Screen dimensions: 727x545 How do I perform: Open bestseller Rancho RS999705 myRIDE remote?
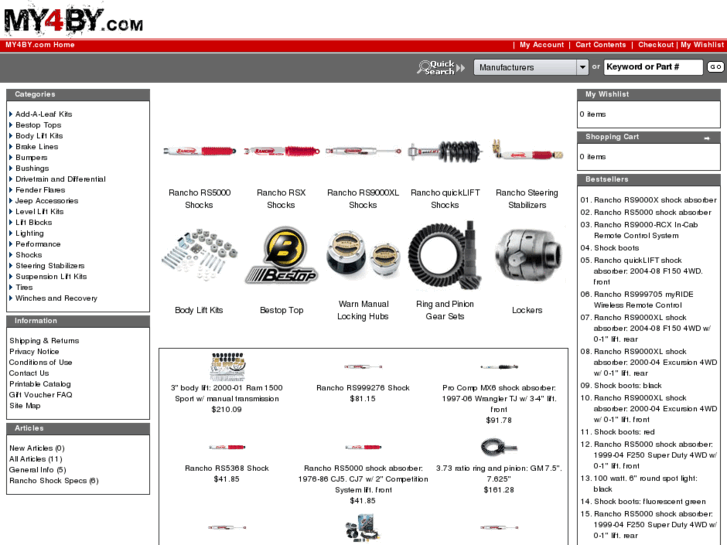point(644,300)
